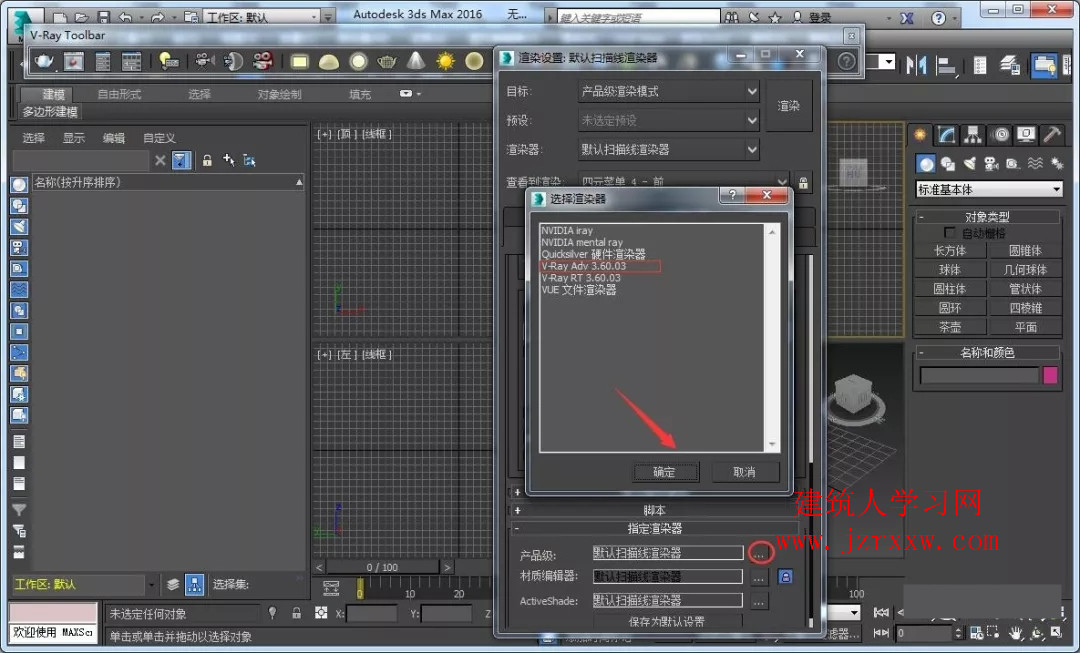This screenshot has width=1080, height=653.
Task: Create a V-Ray sphere light
Action: [358, 62]
